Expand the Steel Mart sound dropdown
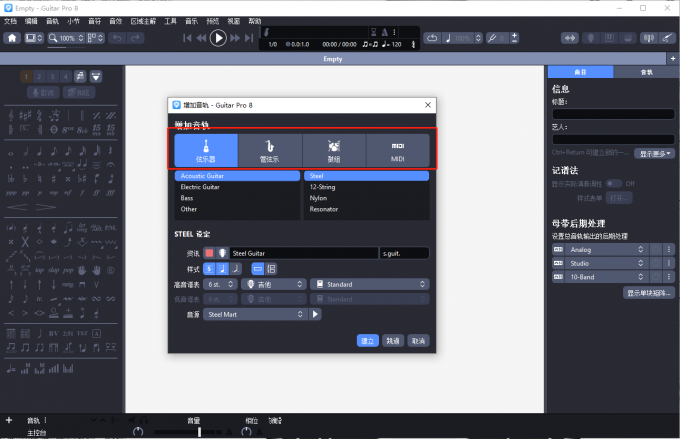 pos(255,314)
